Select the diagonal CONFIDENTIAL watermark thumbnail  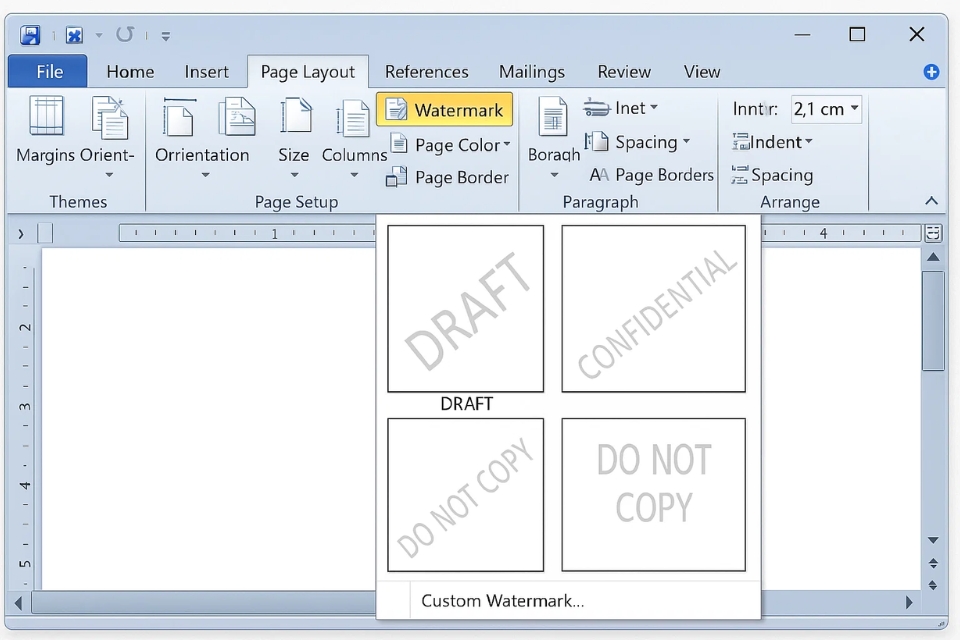point(653,308)
